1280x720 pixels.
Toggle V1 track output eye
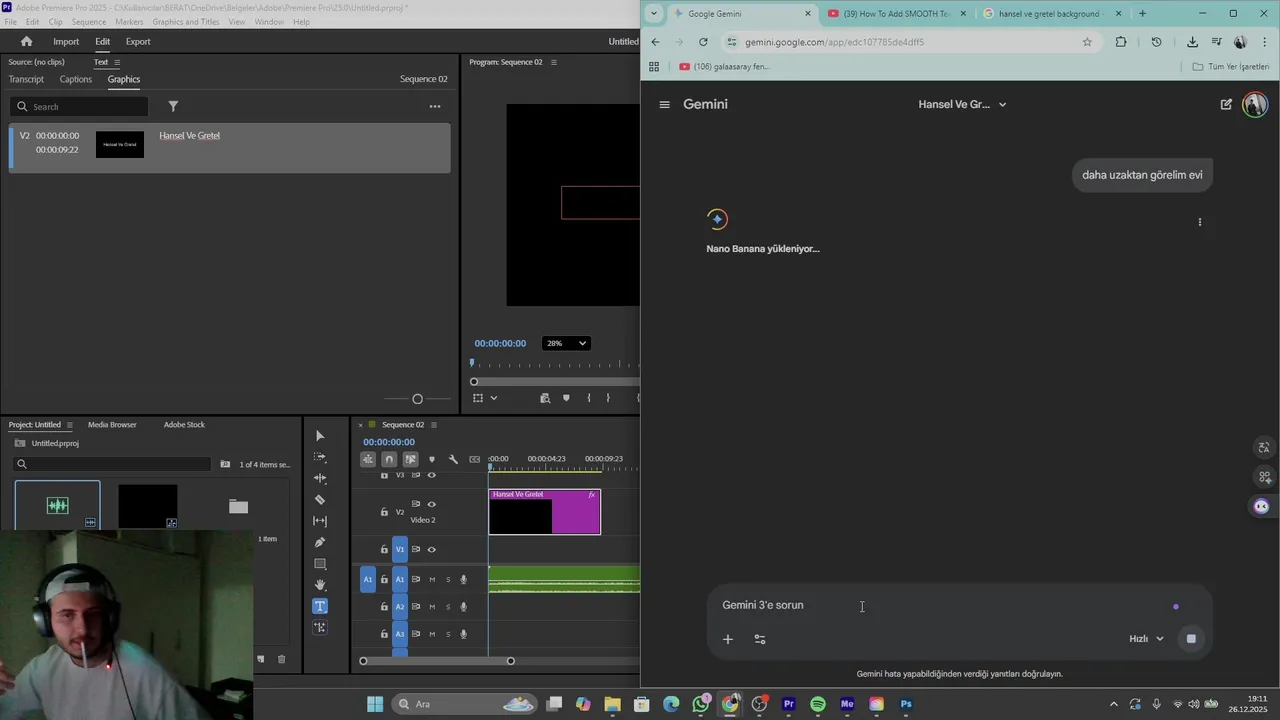click(x=432, y=549)
